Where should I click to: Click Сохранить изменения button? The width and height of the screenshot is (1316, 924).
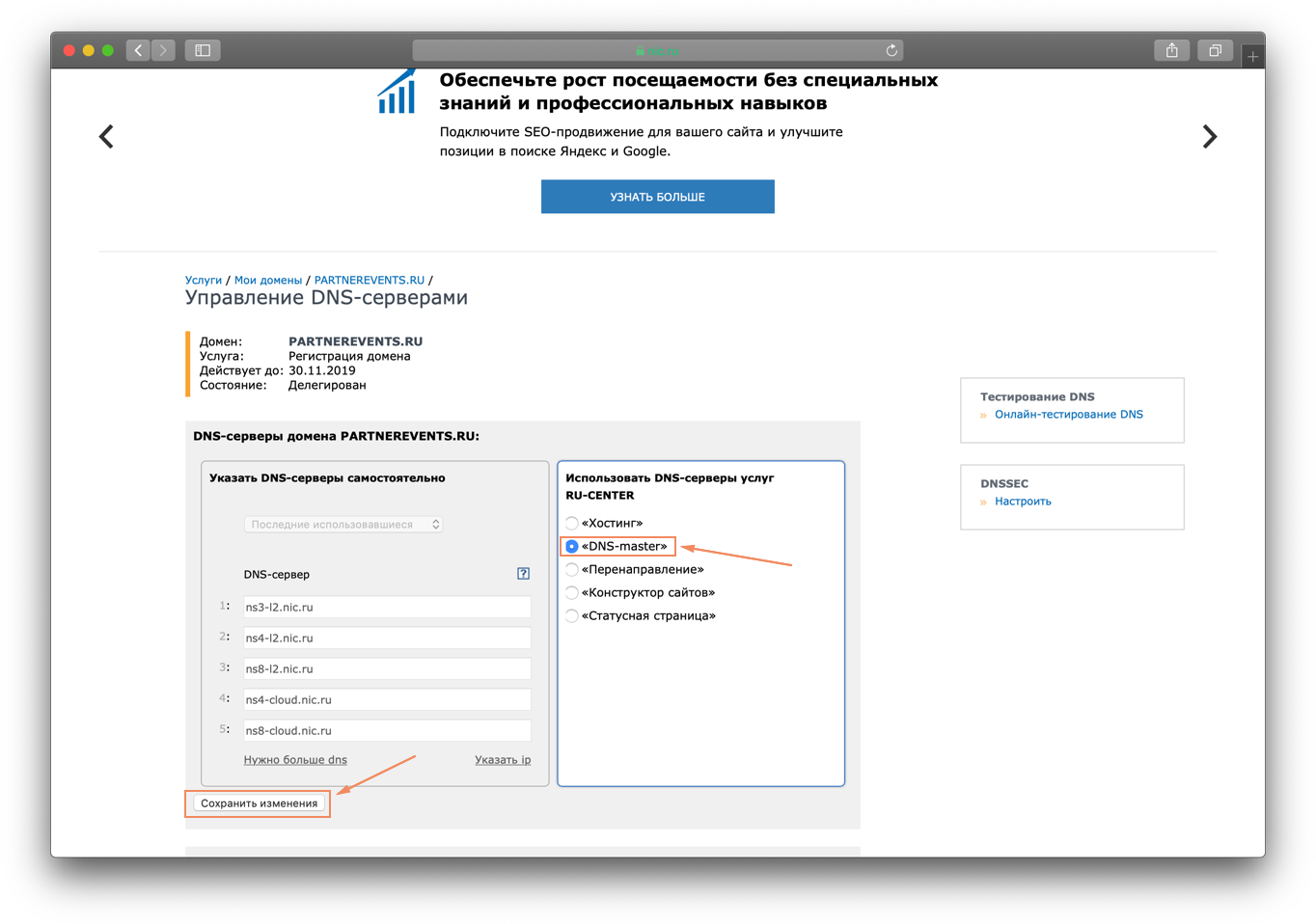coord(259,803)
